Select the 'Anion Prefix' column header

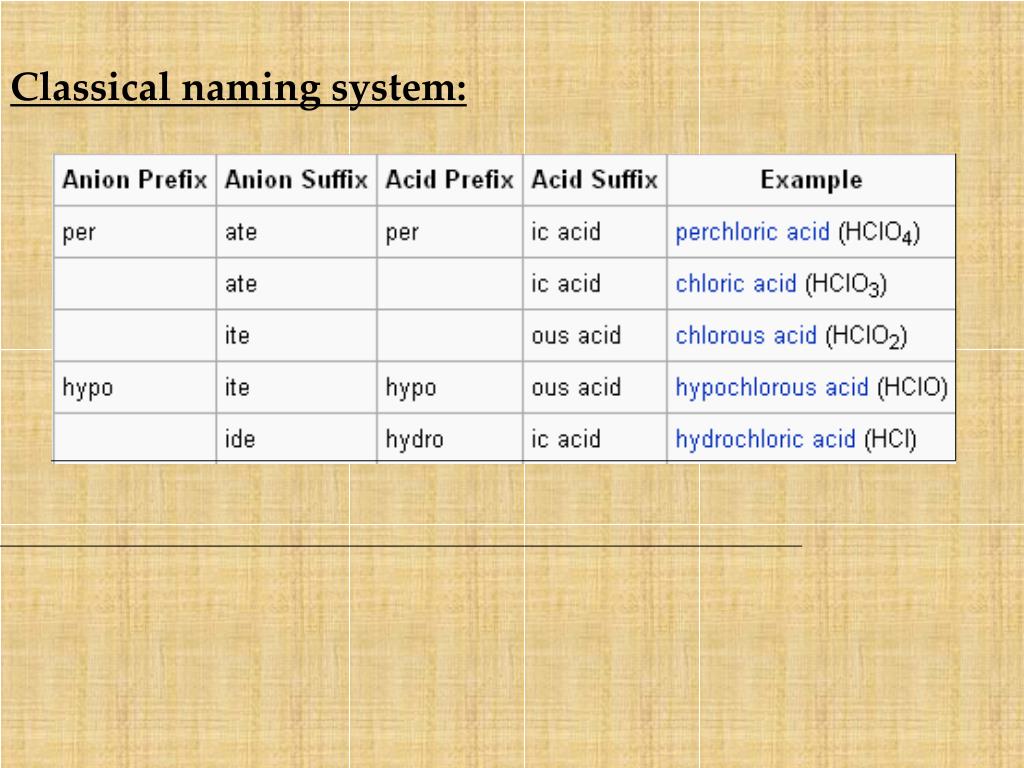point(135,180)
